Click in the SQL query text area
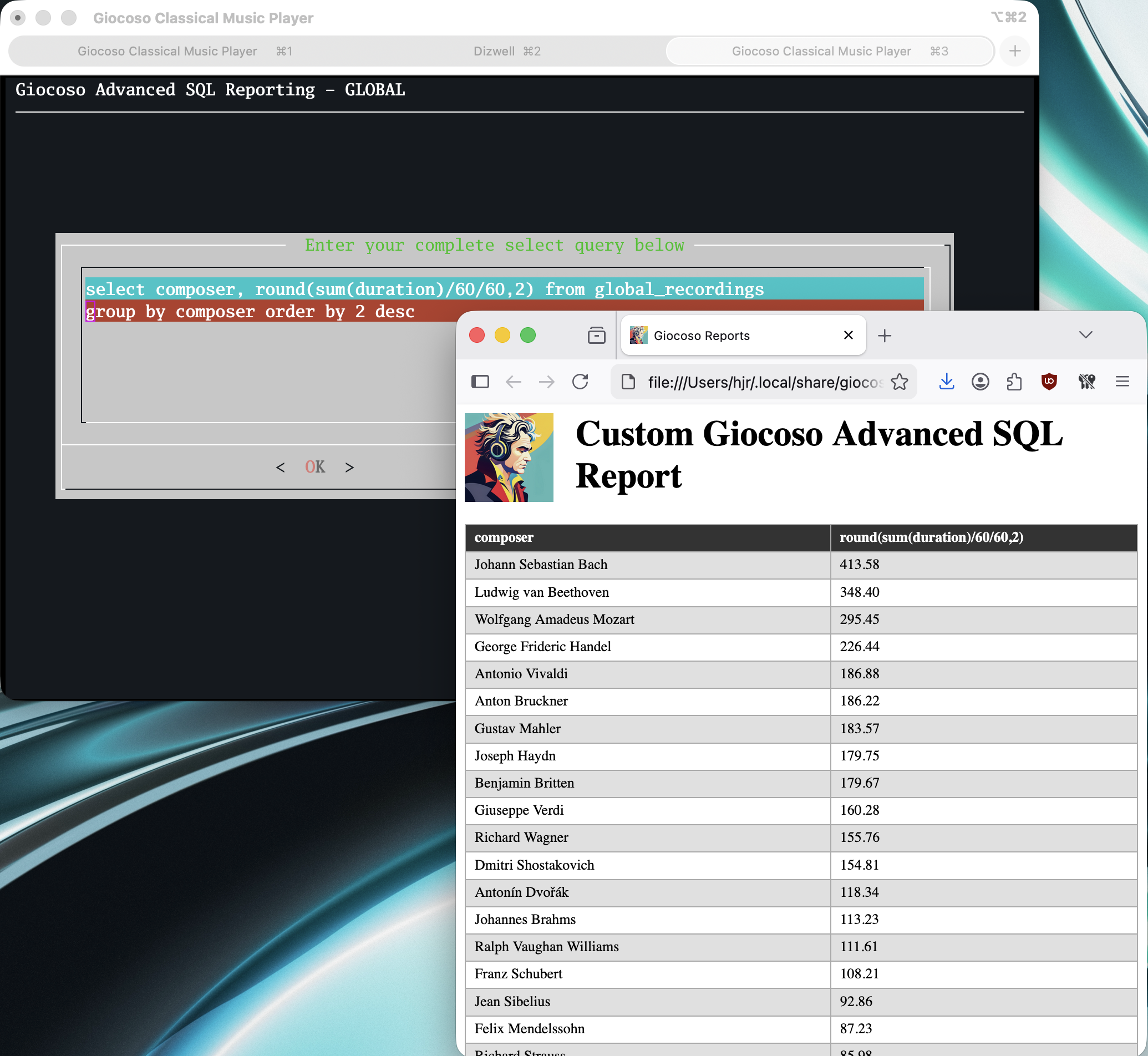Image resolution: width=1148 pixels, height=1056 pixels. 268,365
